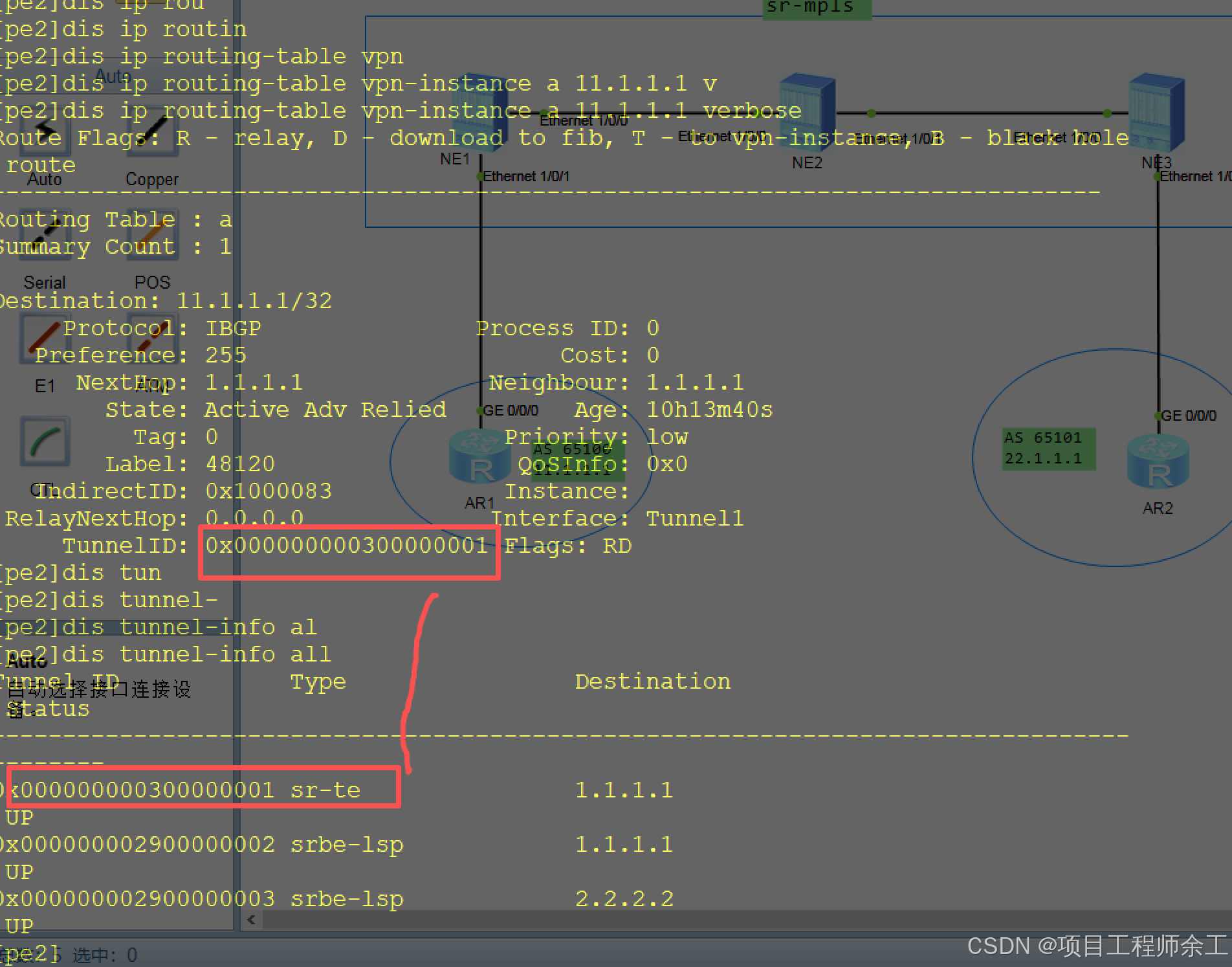The width and height of the screenshot is (1232, 967).
Task: Click the Serial cable name label
Action: 45,283
